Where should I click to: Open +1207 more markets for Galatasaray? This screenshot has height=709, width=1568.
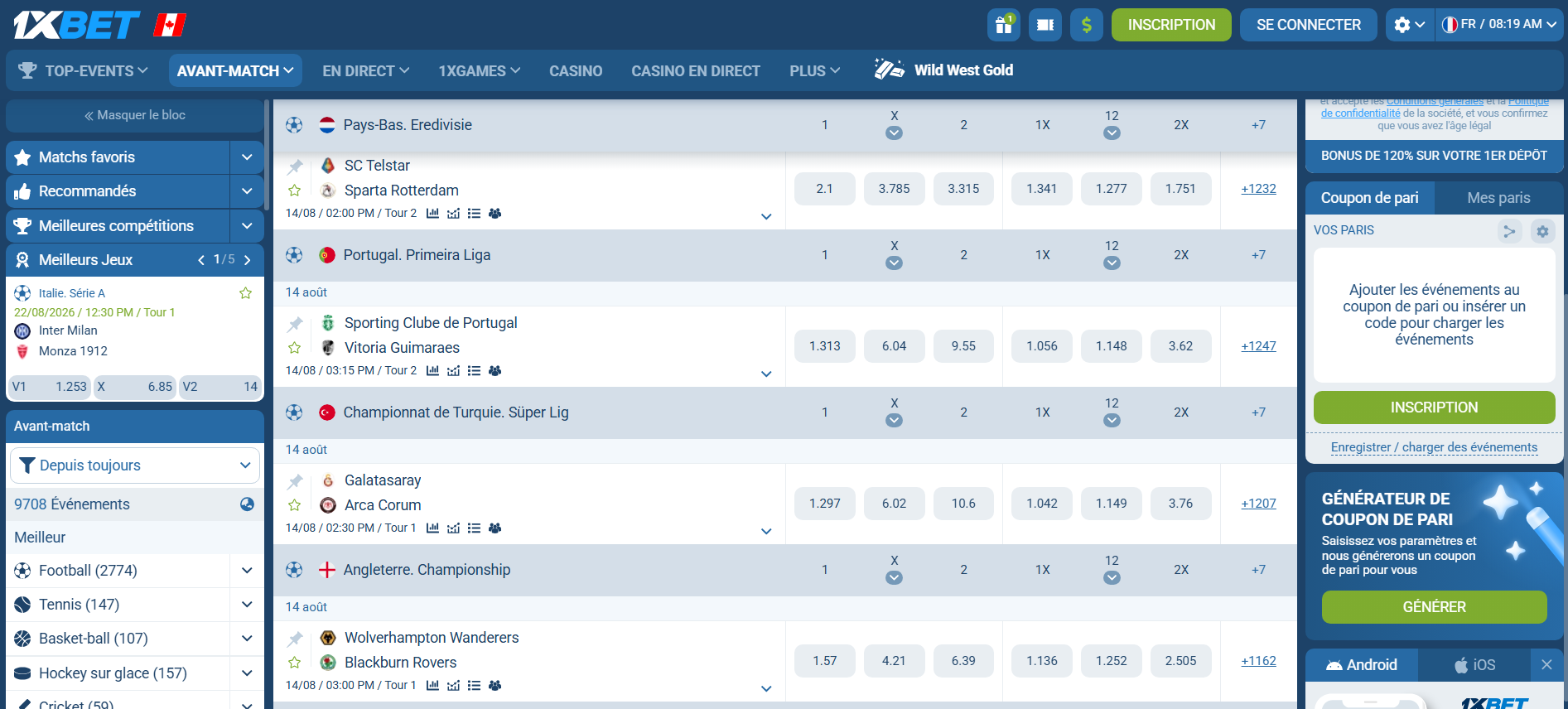pyautogui.click(x=1258, y=504)
